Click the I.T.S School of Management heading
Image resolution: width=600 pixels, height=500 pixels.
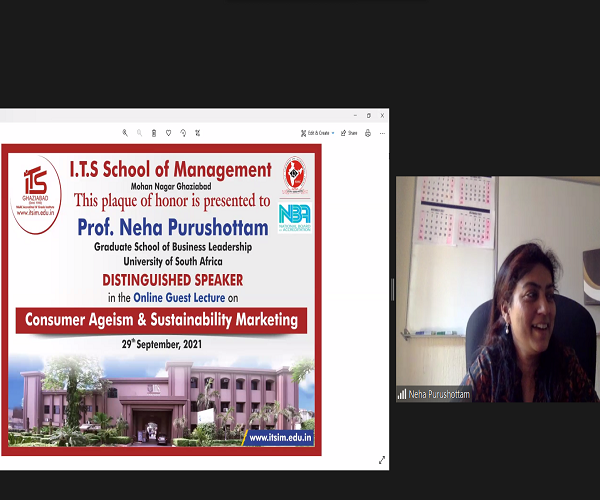coord(171,169)
